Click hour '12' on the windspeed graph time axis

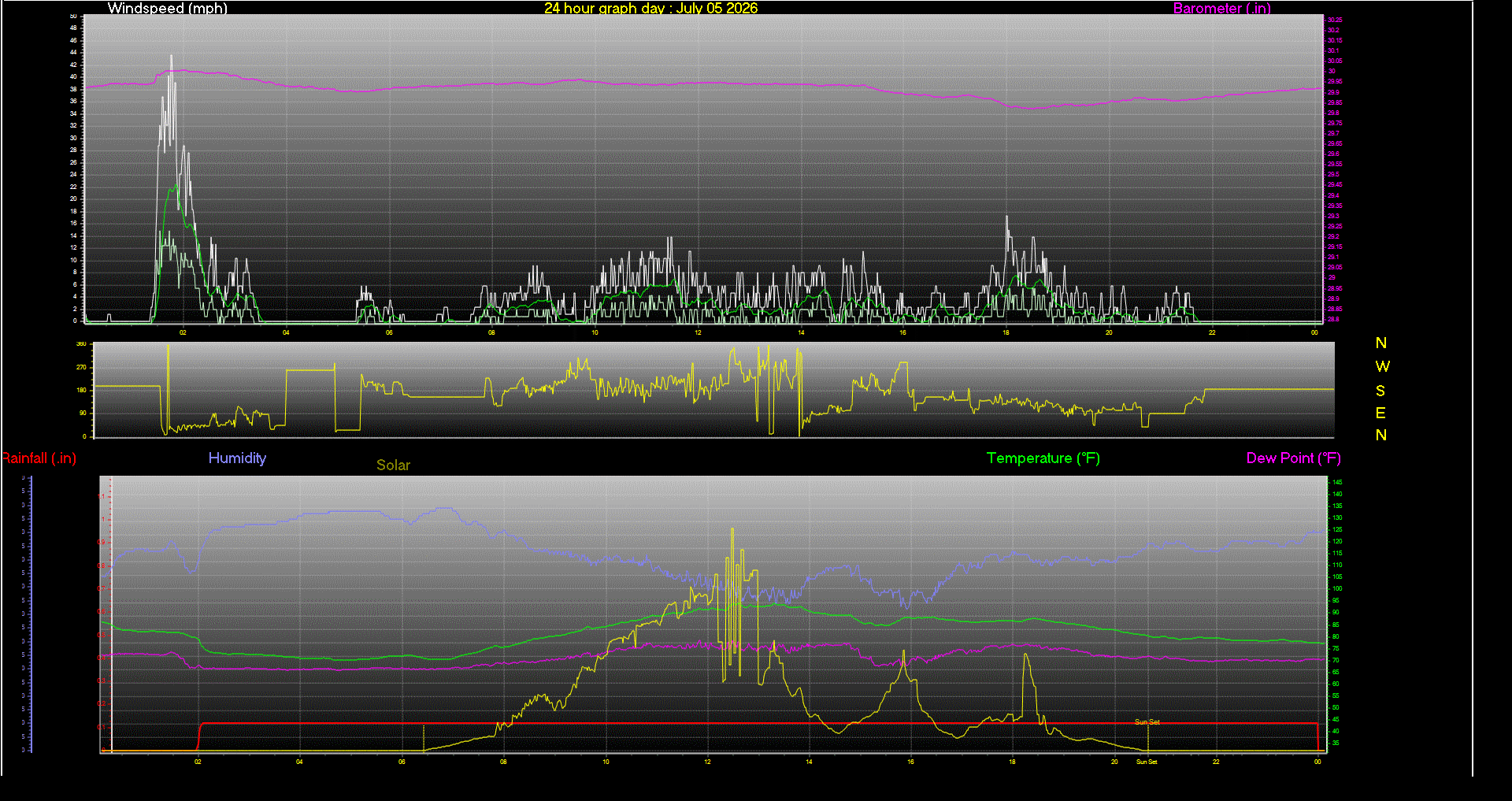pyautogui.click(x=698, y=333)
